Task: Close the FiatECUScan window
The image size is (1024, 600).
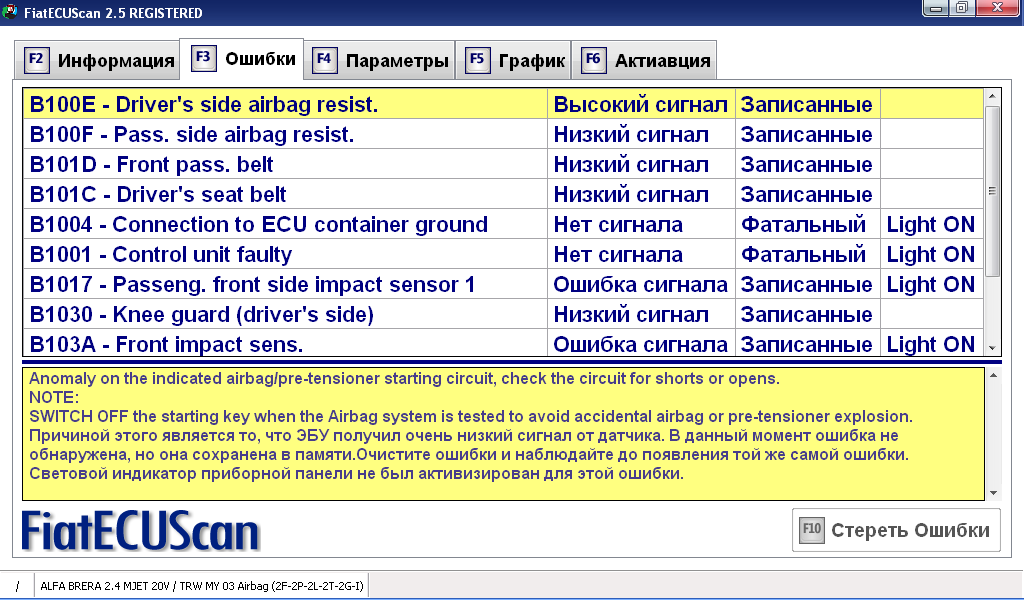Action: pyautogui.click(x=997, y=8)
